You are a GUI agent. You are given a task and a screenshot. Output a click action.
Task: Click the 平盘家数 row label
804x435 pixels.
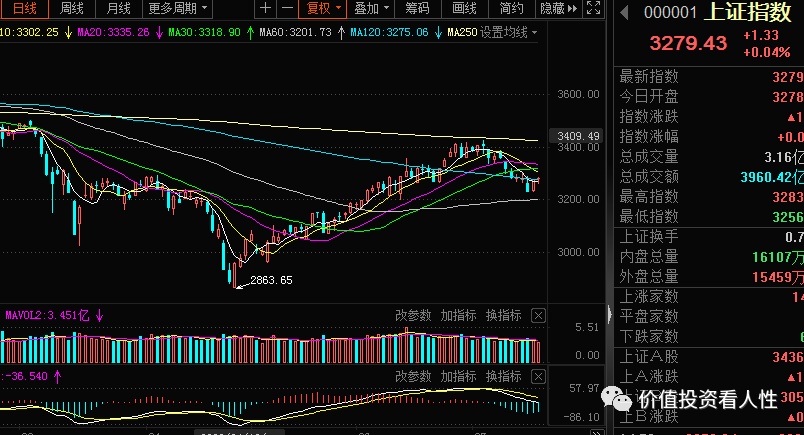click(x=649, y=316)
